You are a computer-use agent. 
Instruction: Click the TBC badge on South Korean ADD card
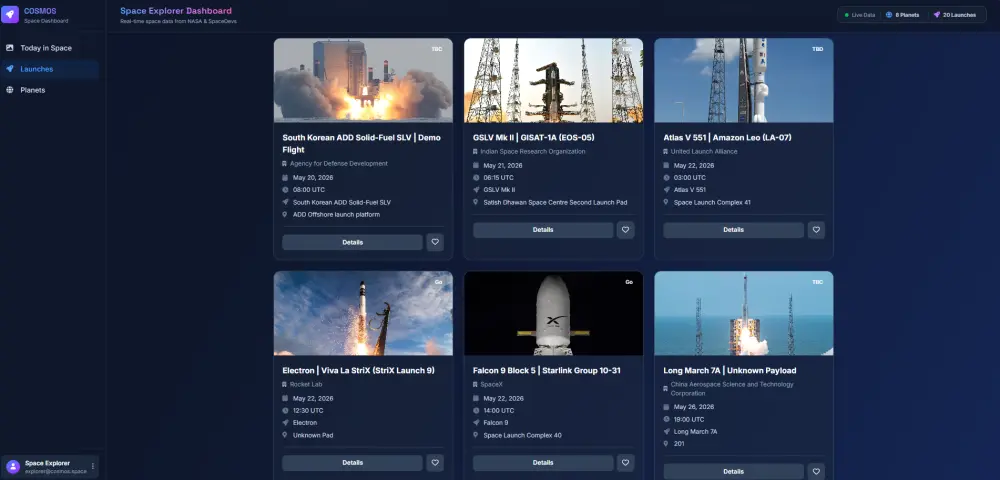click(x=437, y=49)
